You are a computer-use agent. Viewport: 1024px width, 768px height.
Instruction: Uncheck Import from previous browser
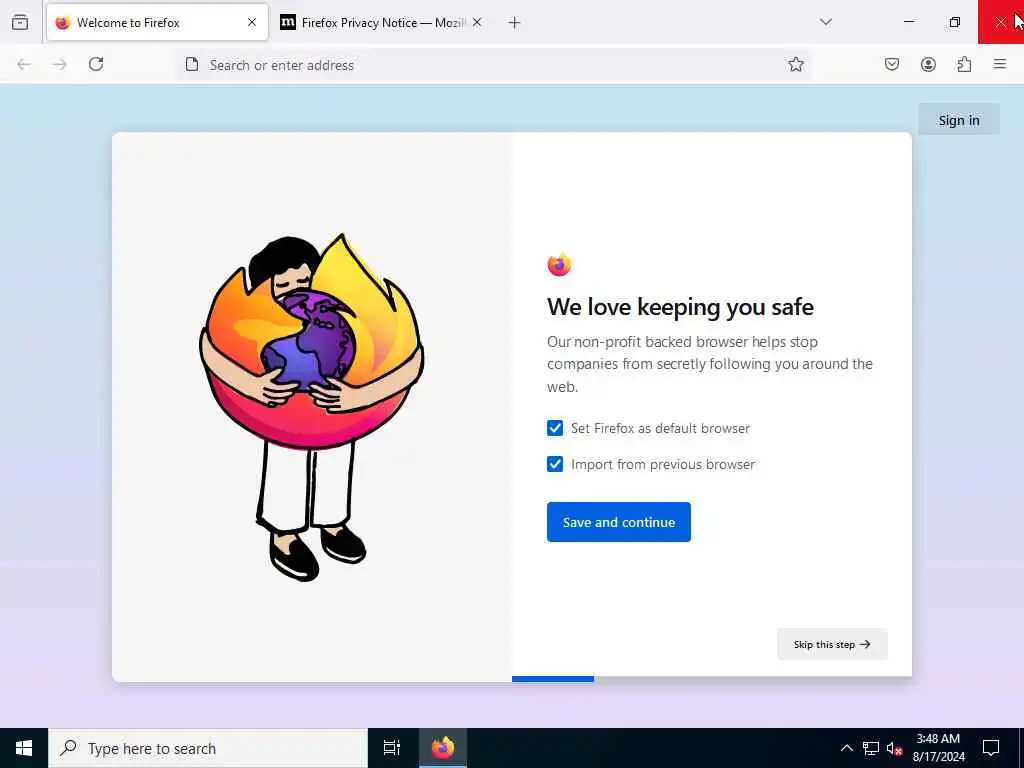(554, 464)
